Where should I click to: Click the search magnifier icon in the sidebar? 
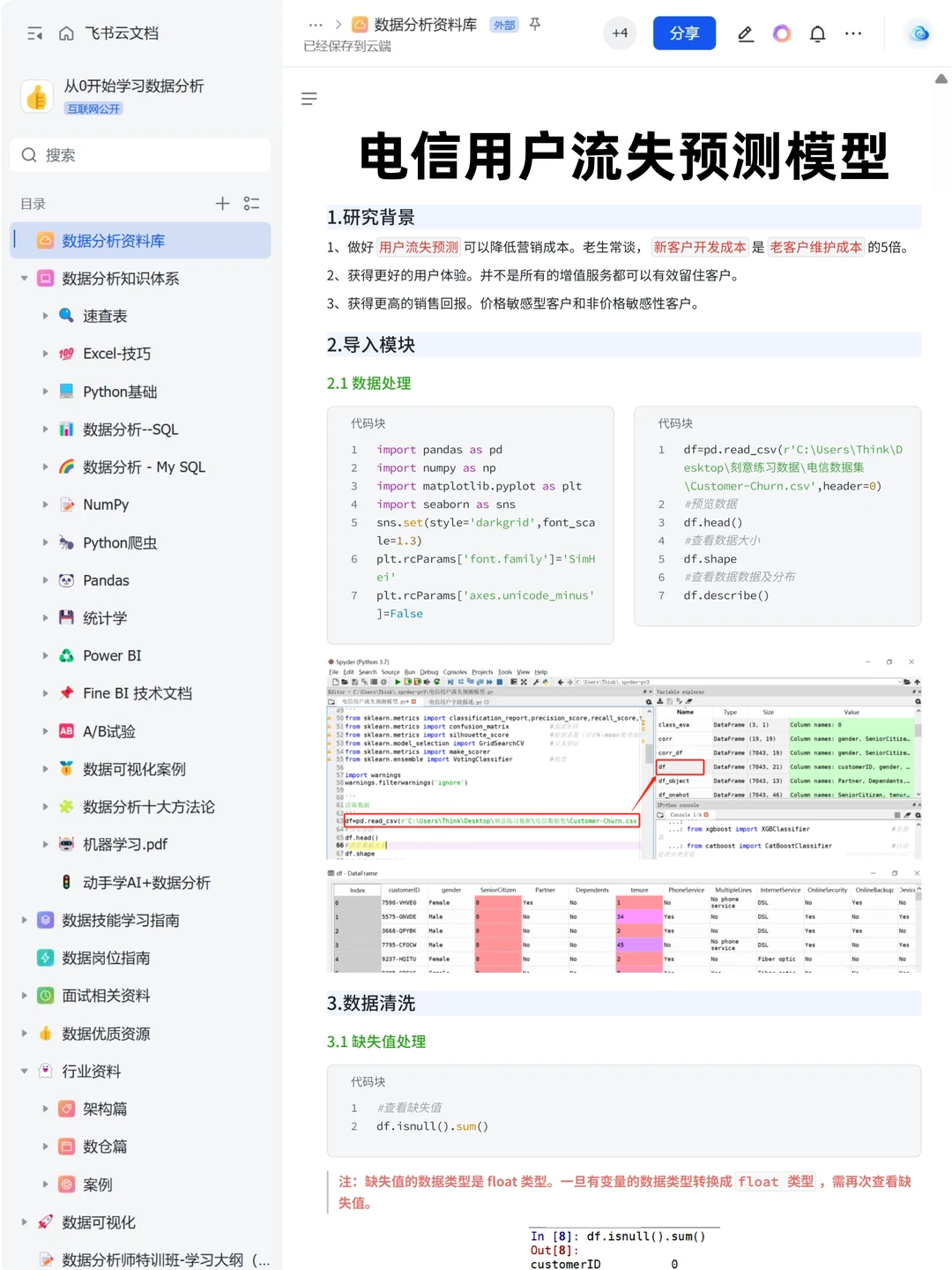[29, 155]
